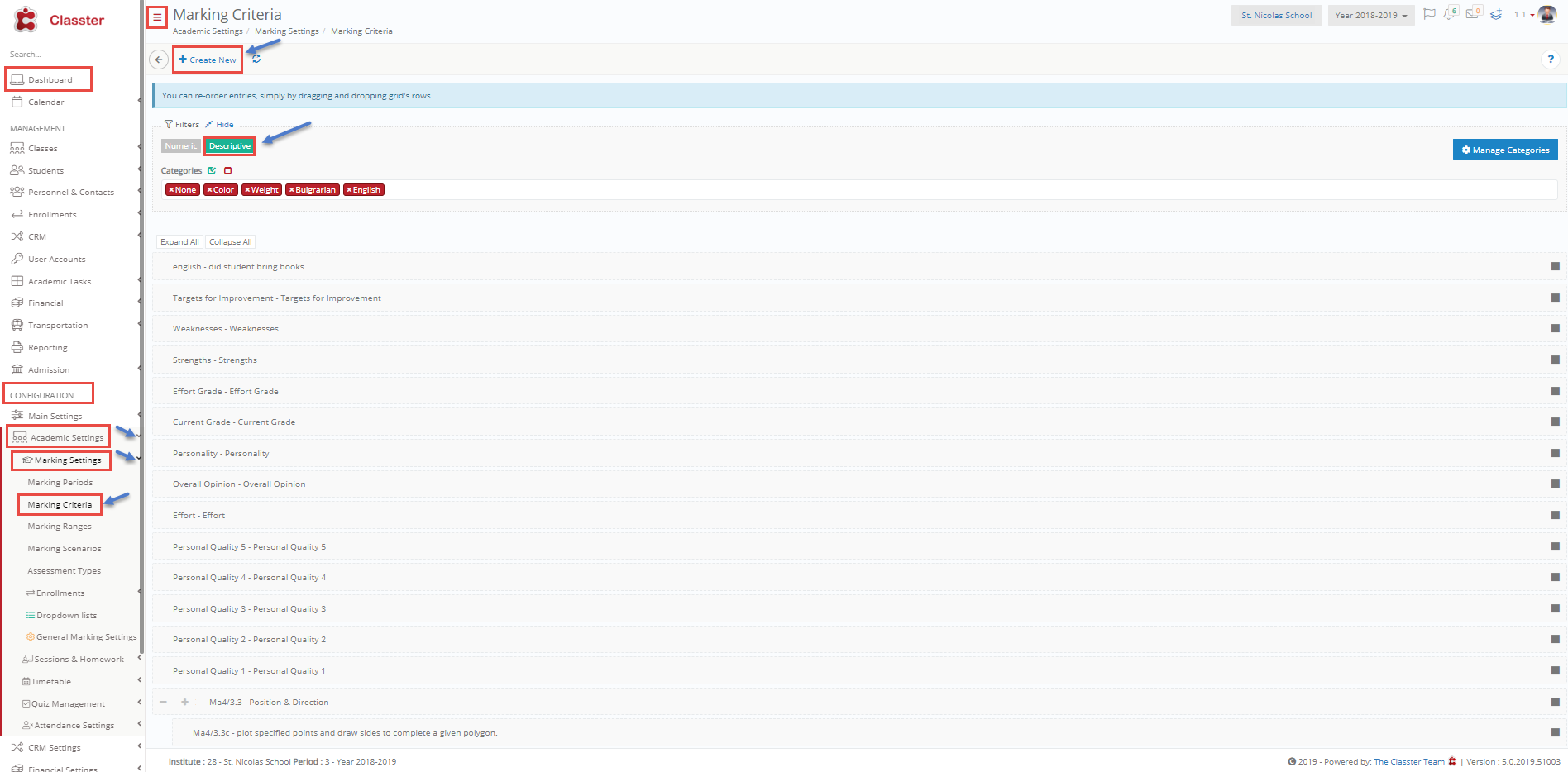
Task: Open the flag icon in header
Action: coord(1429,14)
